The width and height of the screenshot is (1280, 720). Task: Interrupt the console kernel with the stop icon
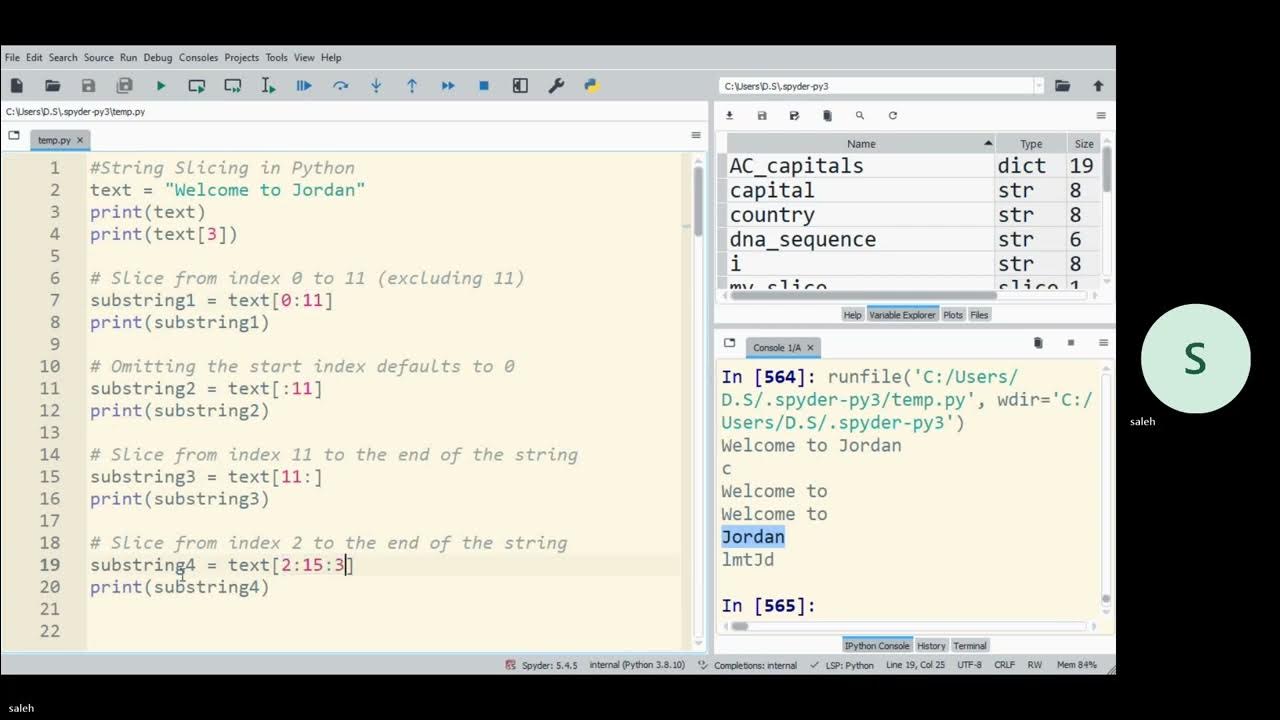1071,343
